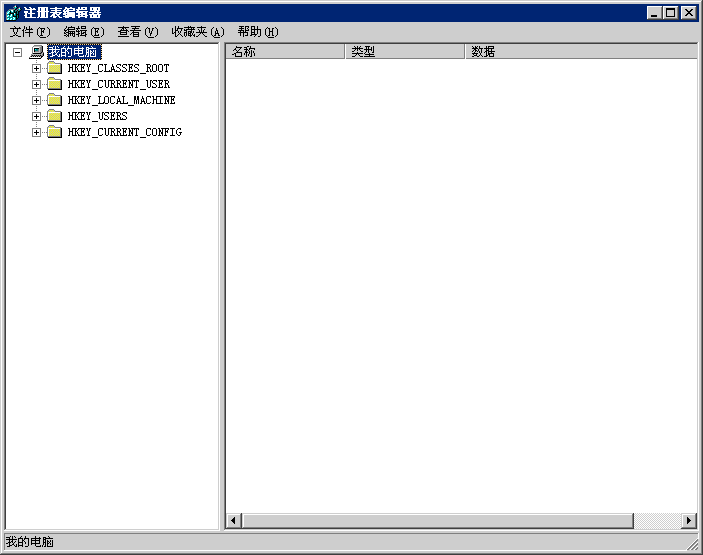The image size is (703, 555).
Task: Open the 查看(V) menu
Action: (x=138, y=32)
